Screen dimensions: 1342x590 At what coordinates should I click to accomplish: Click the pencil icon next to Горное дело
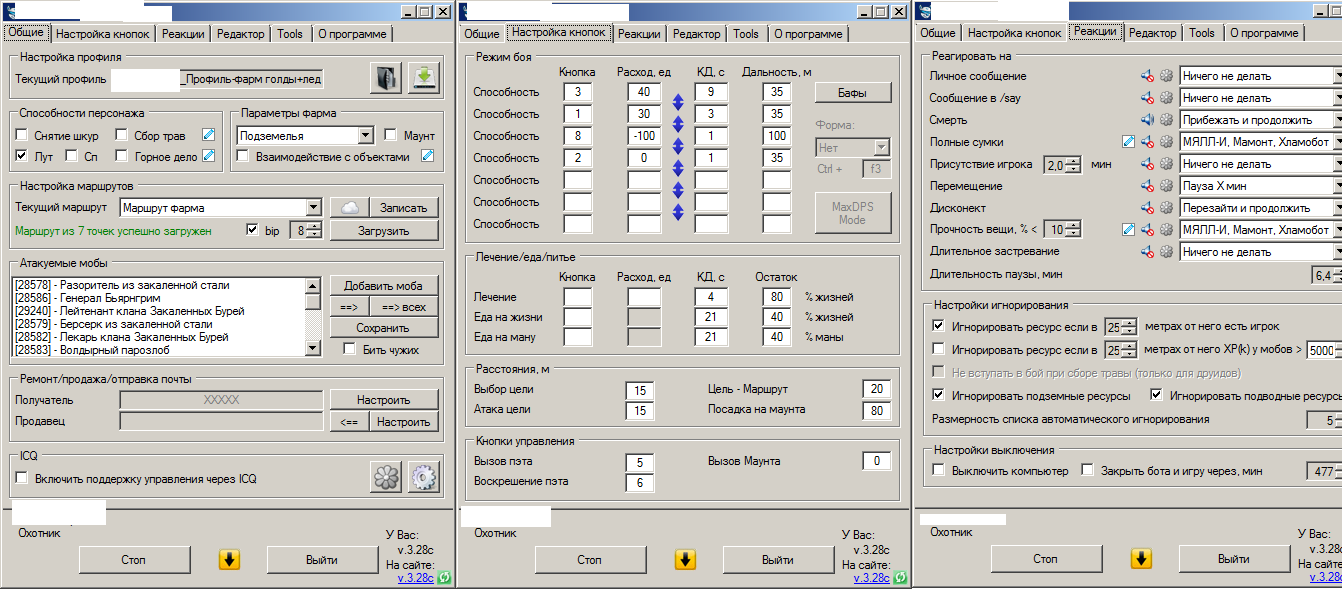pyautogui.click(x=208, y=156)
